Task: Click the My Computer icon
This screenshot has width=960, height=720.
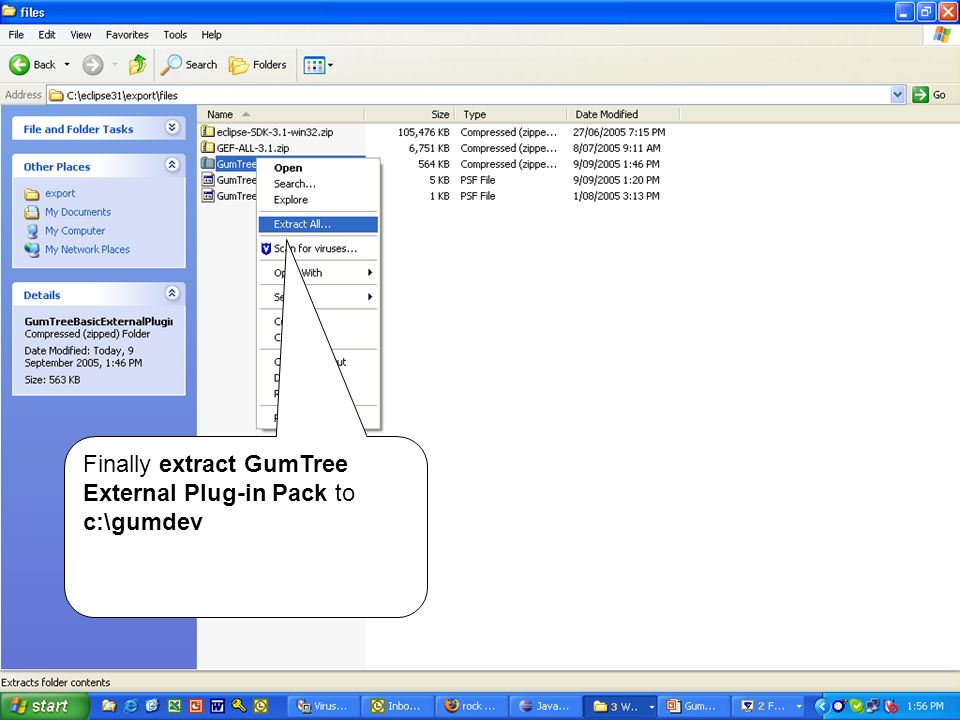Action: pos(32,231)
